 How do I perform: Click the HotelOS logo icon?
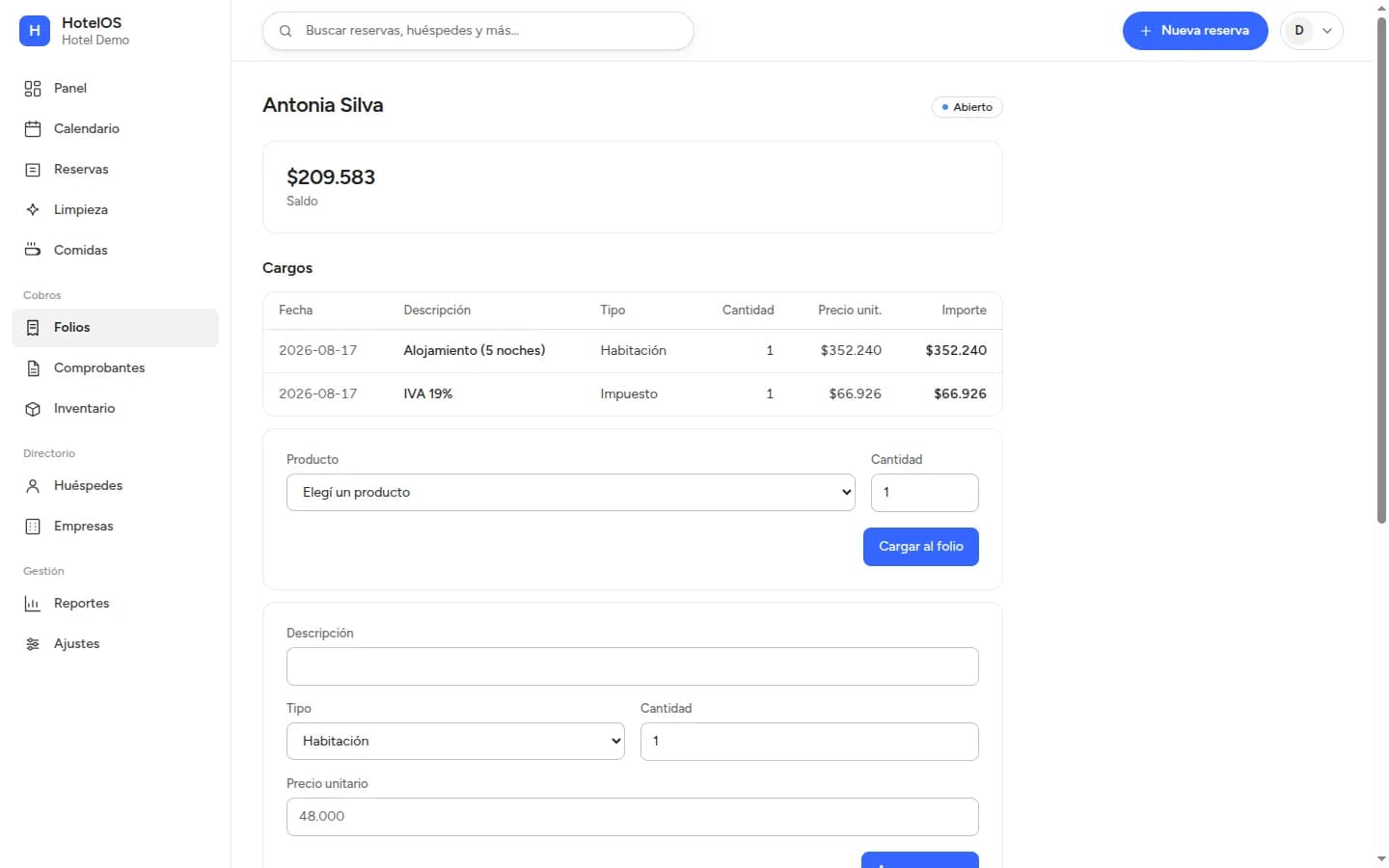pyautogui.click(x=35, y=31)
